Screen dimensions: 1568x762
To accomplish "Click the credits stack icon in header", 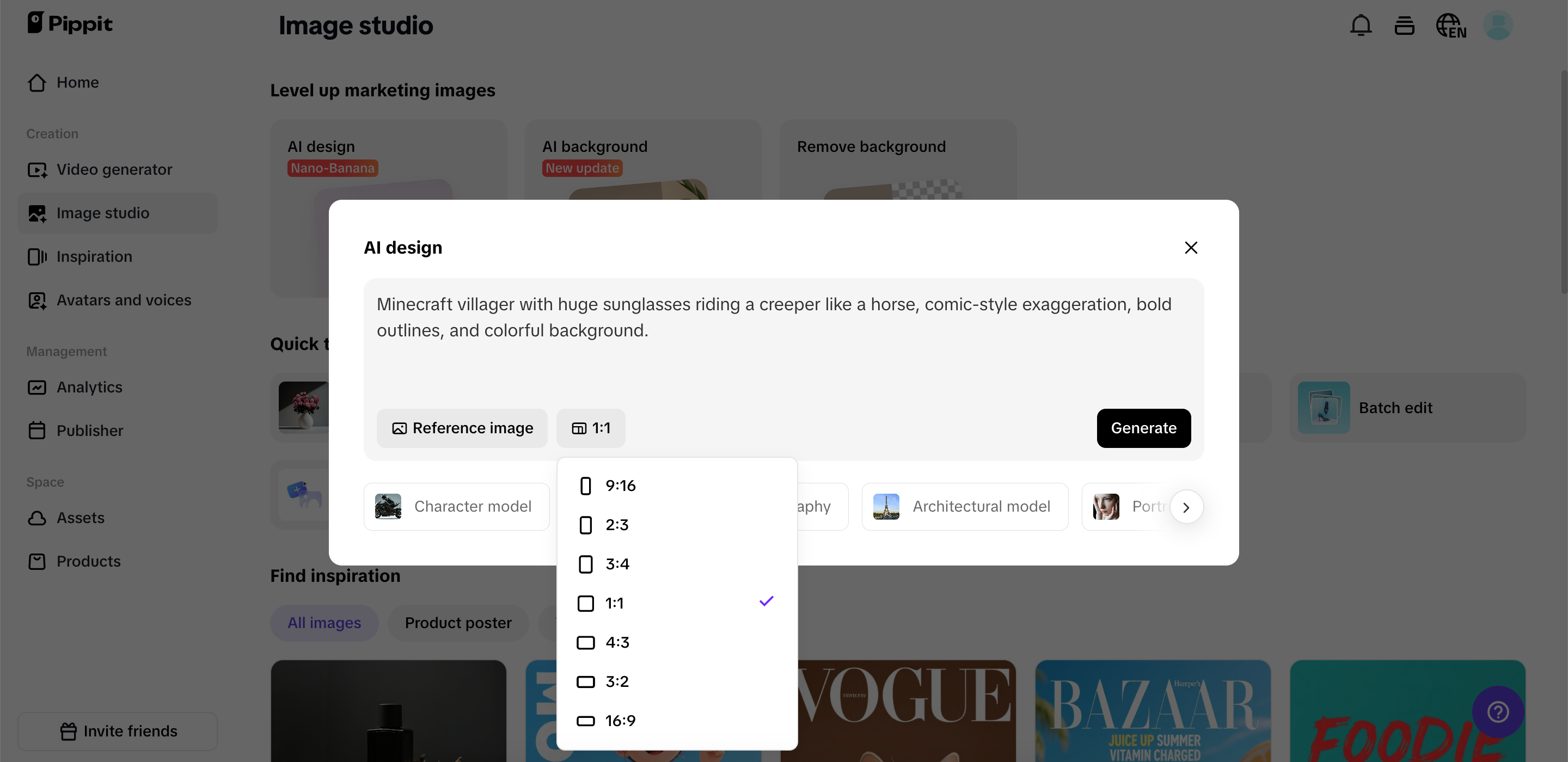I will coord(1404,26).
